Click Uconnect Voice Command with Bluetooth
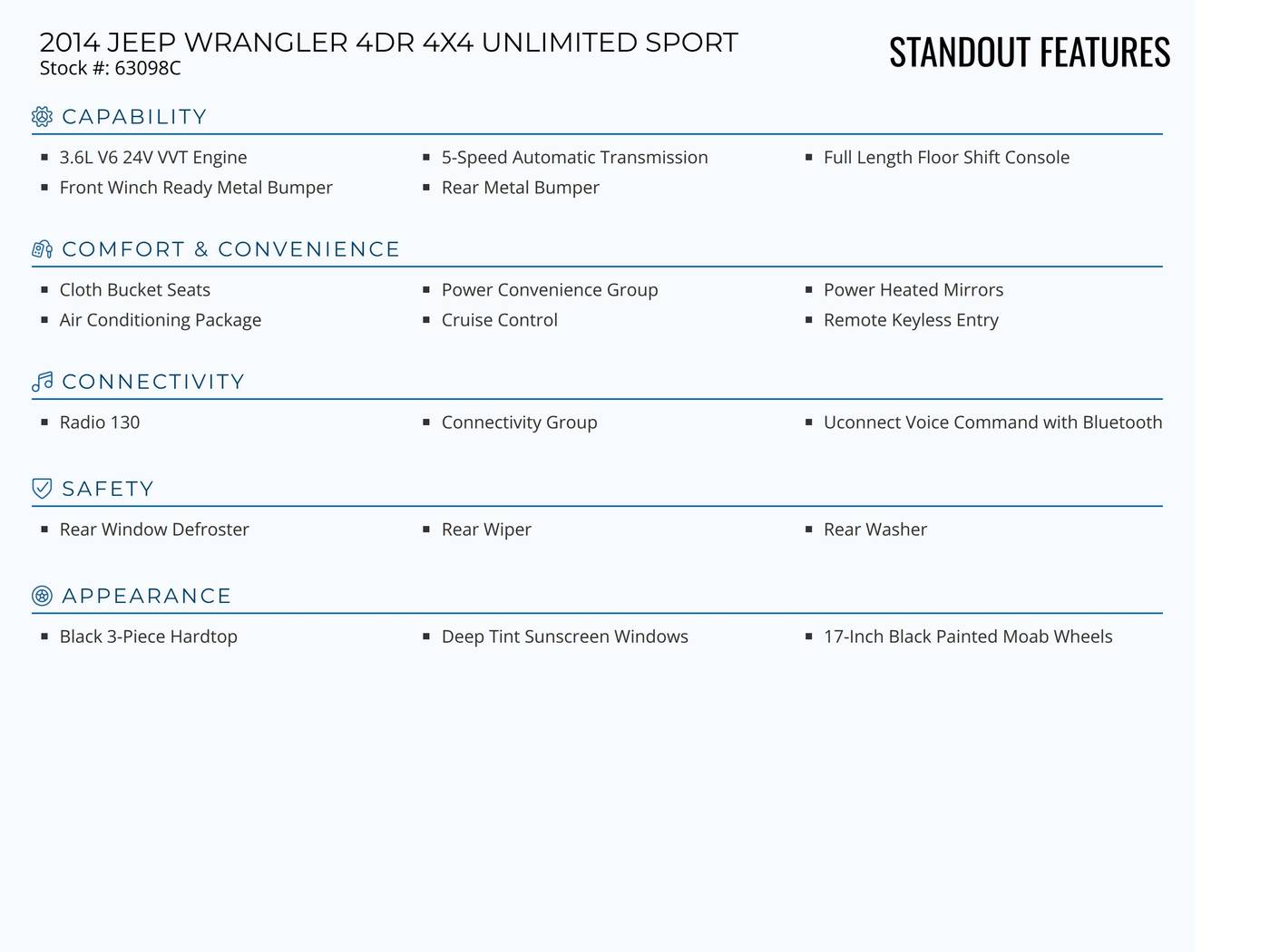1270x952 pixels. pyautogui.click(x=993, y=423)
